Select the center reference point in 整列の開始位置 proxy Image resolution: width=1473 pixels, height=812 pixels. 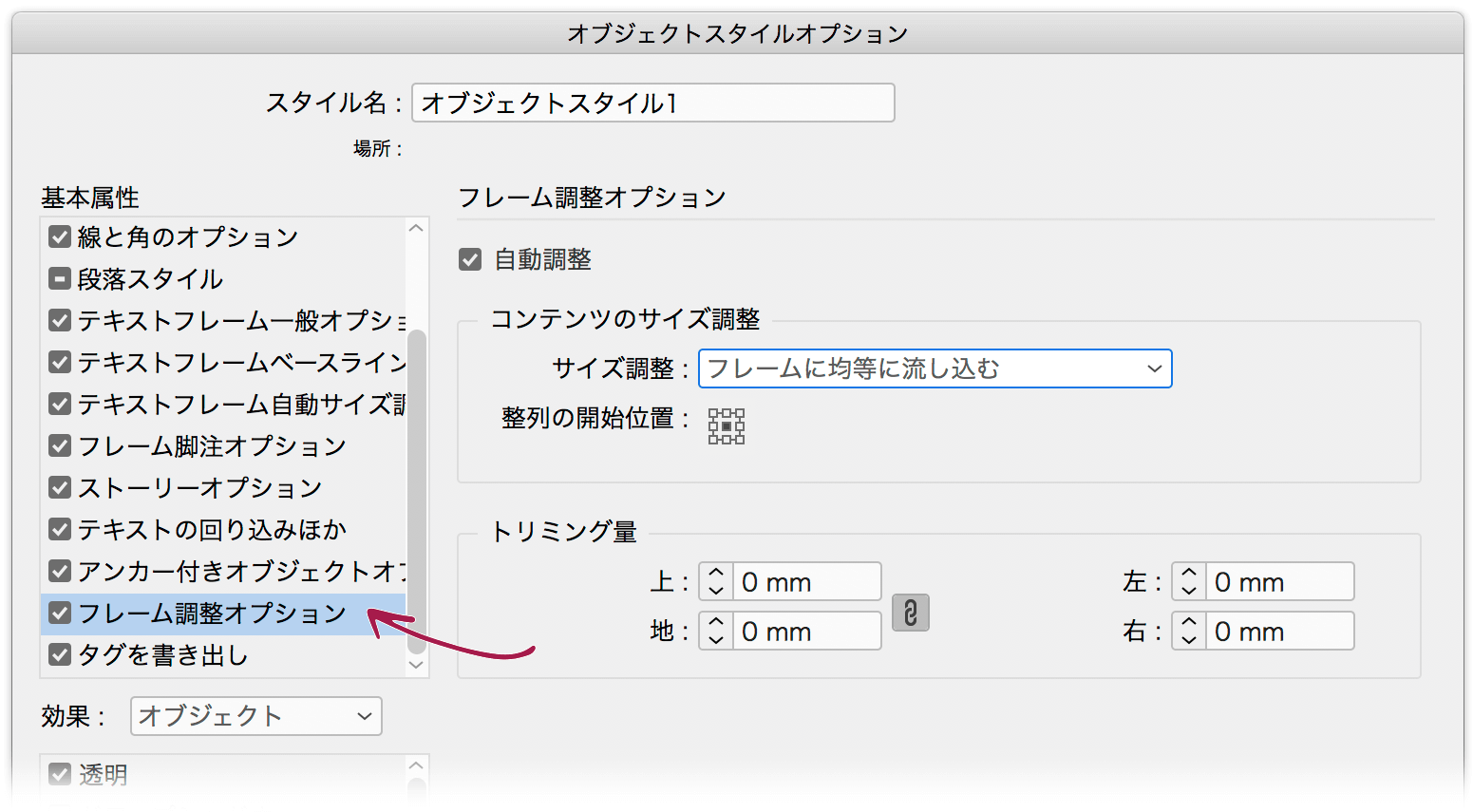pyautogui.click(x=727, y=426)
